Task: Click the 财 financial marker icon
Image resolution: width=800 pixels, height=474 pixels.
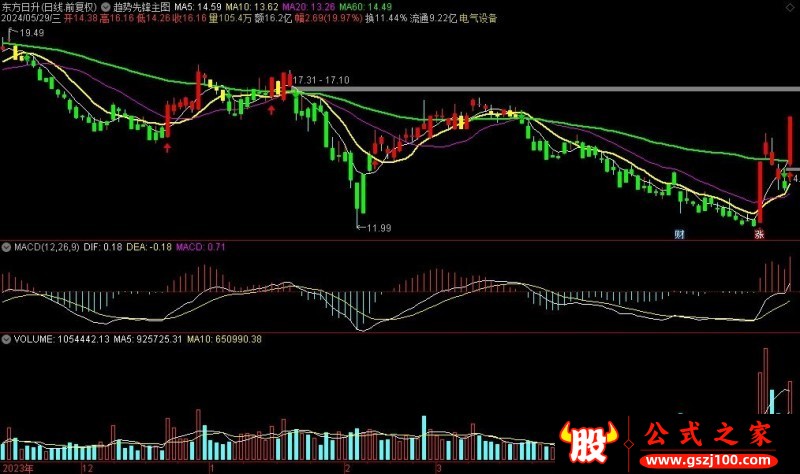Action: point(679,234)
